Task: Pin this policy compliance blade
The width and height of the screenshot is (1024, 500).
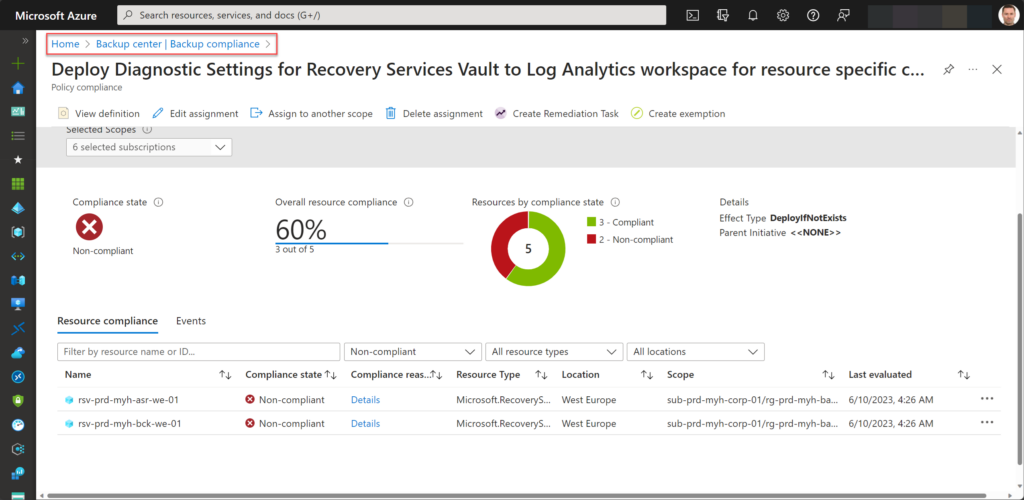Action: click(x=948, y=70)
